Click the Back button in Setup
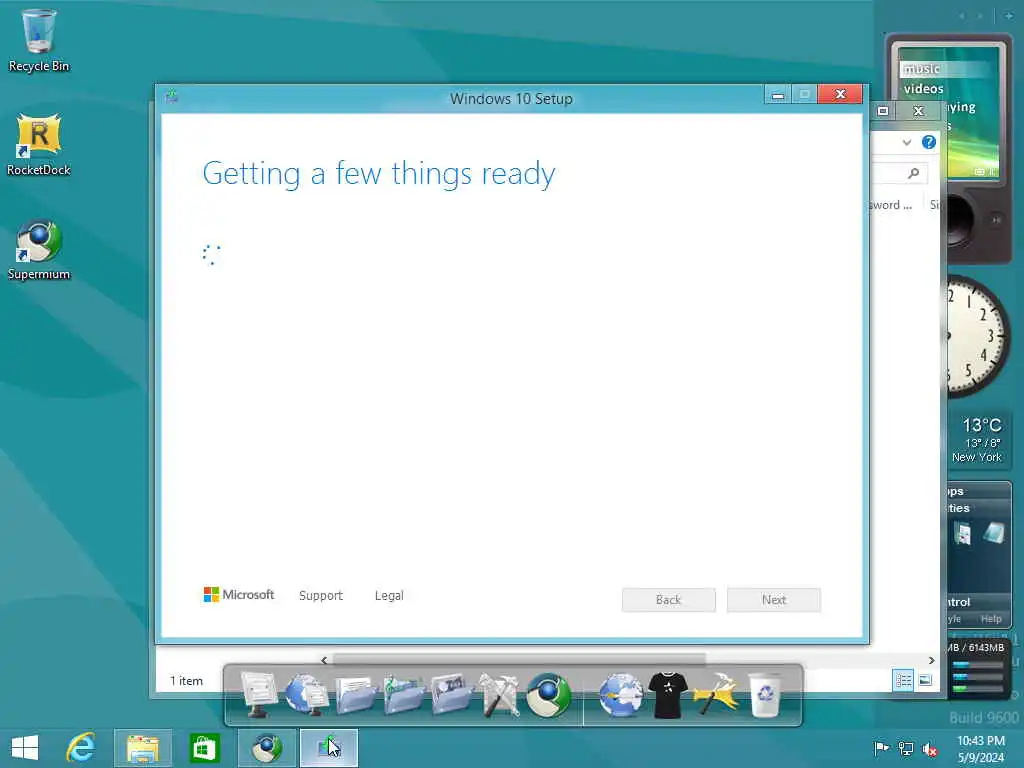 point(669,600)
